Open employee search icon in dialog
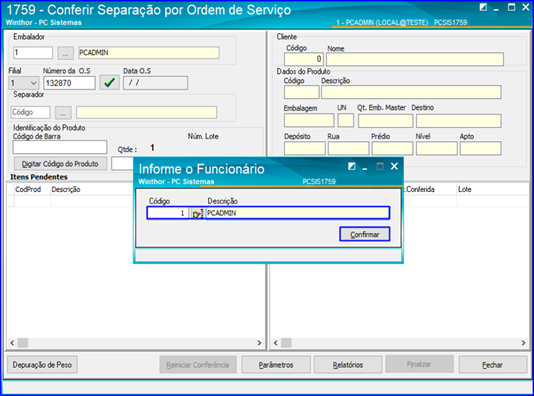The height and width of the screenshot is (396, 534). point(197,213)
